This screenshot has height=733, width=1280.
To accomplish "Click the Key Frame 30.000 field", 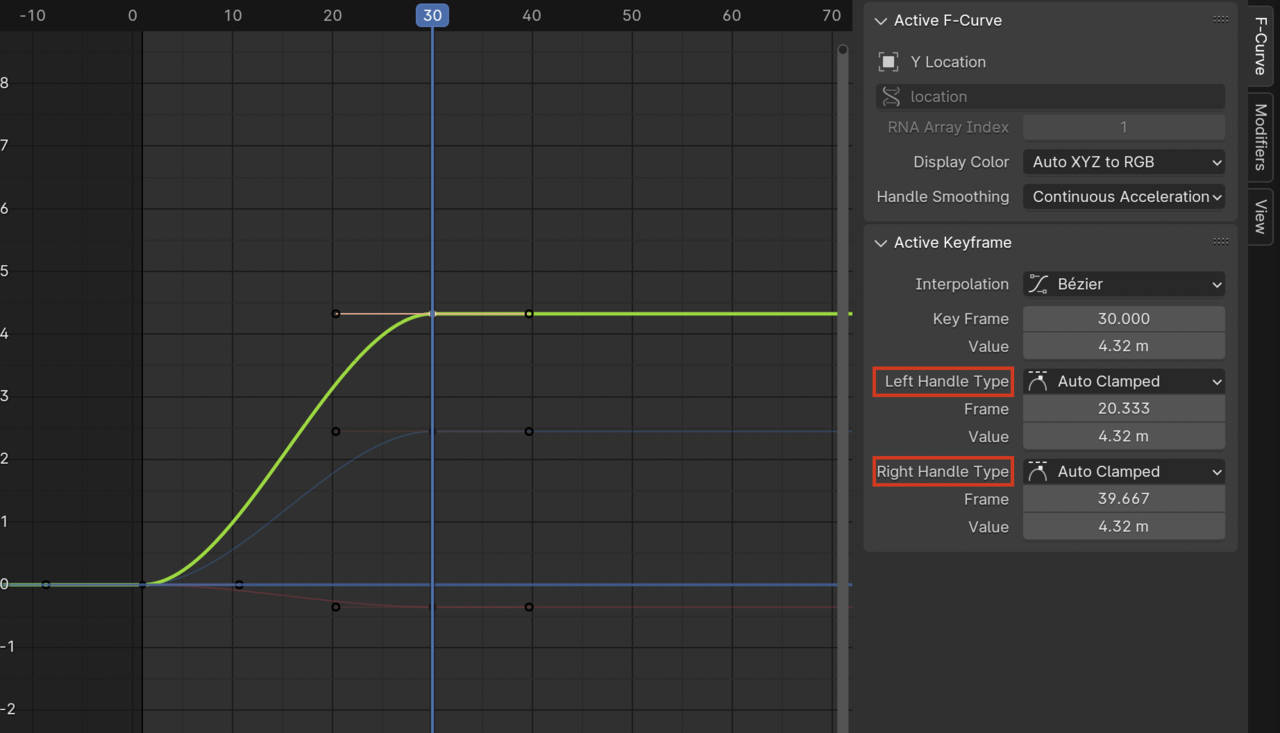I will click(1124, 319).
